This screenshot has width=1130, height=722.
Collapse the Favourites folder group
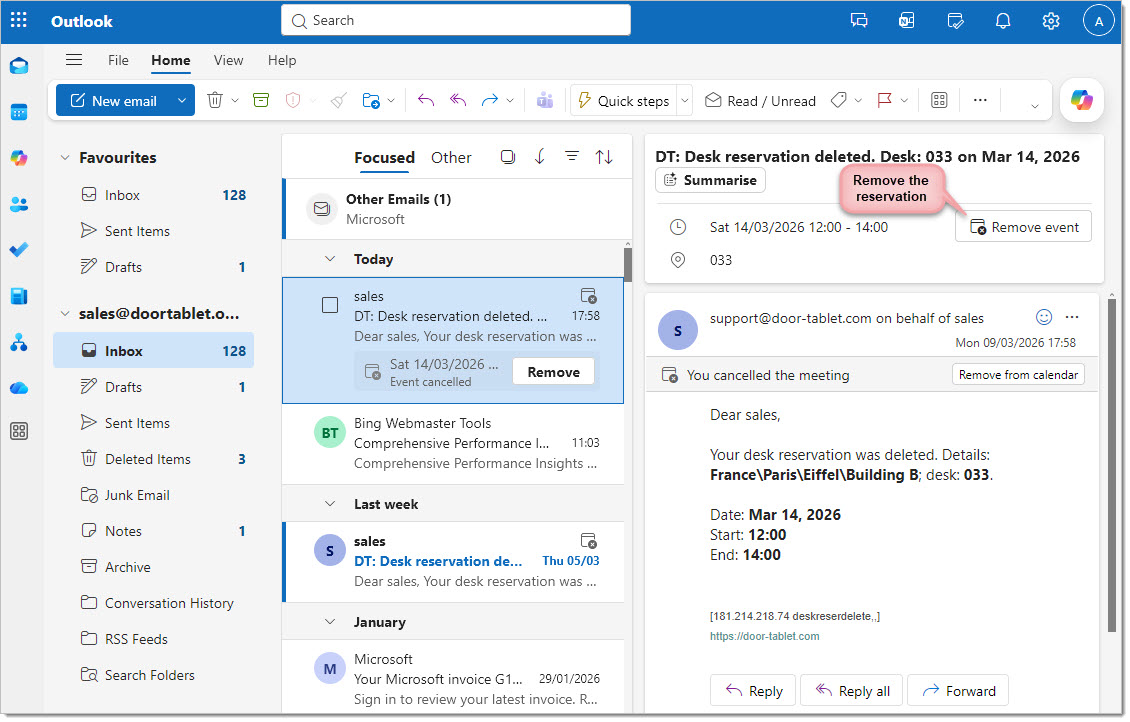point(66,158)
